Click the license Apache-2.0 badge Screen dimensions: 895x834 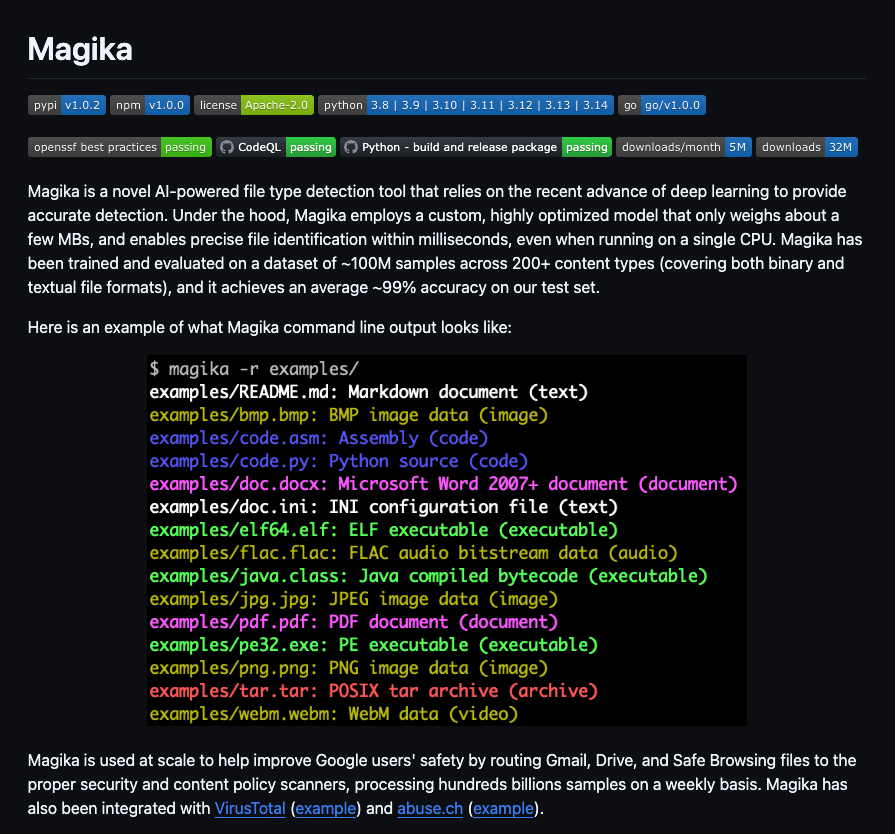coord(253,105)
